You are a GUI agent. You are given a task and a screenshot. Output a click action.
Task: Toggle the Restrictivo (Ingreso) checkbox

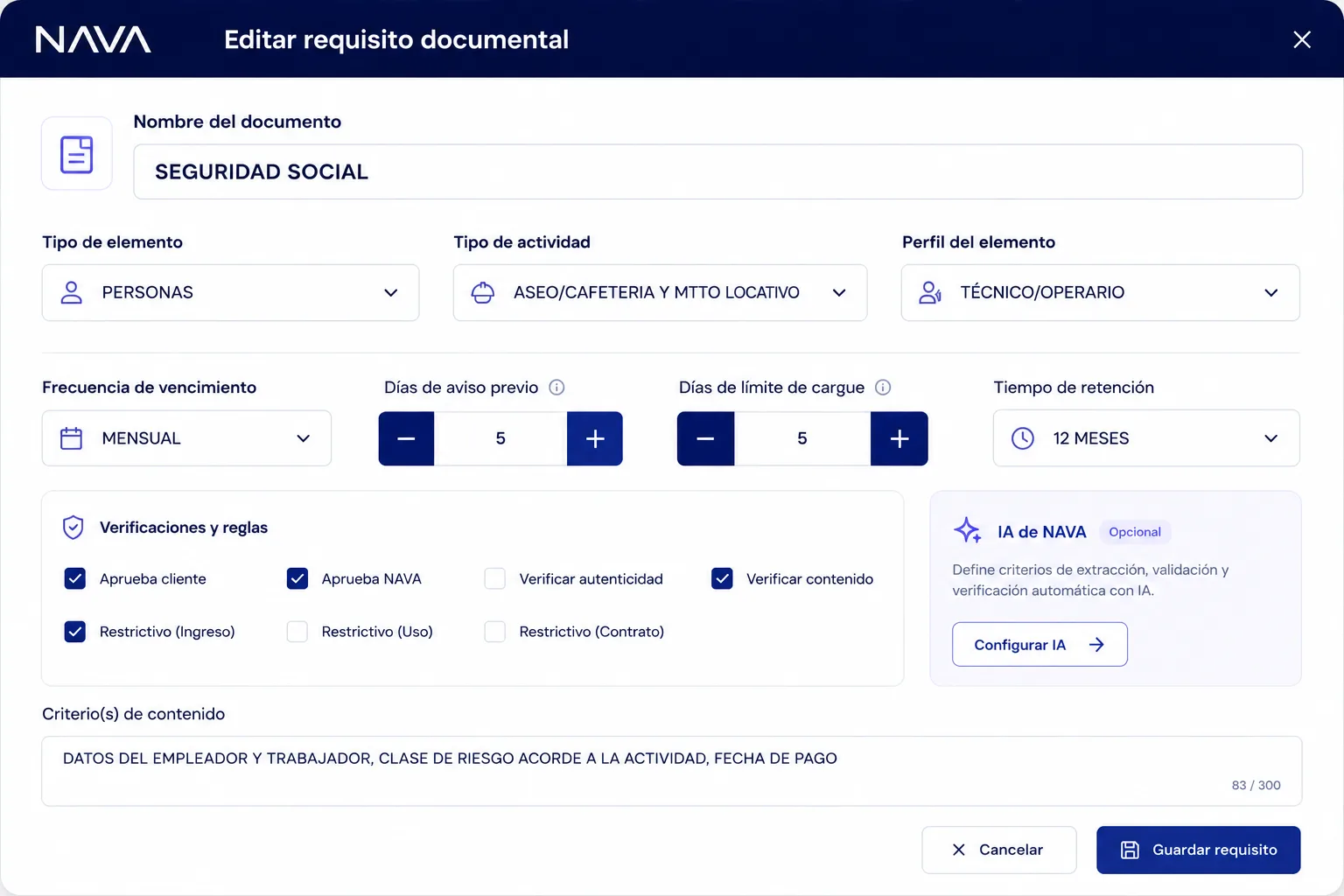75,632
